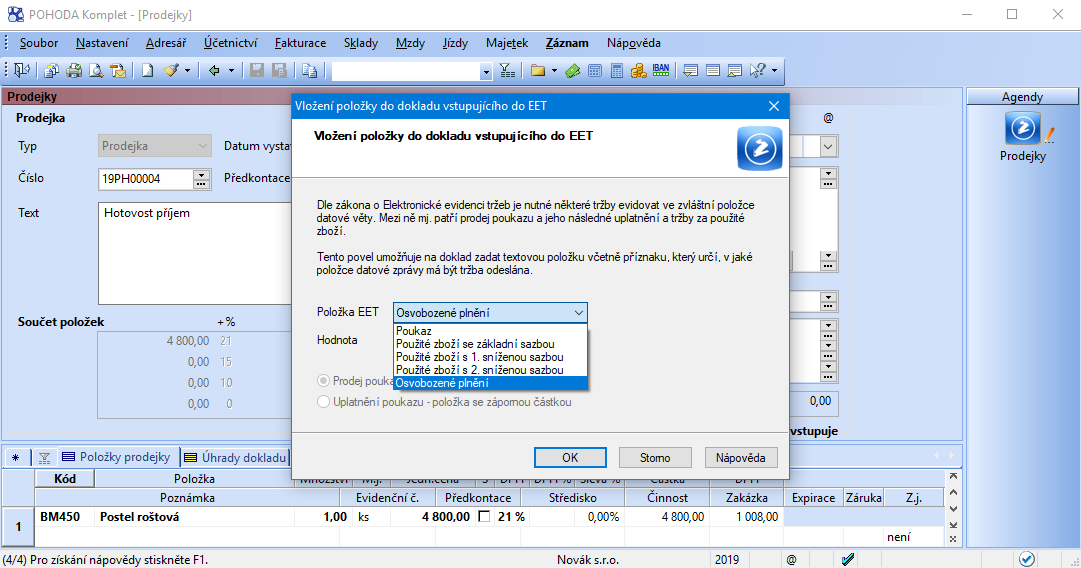Toggle the checkbox in the Postel roštová row

pyautogui.click(x=484, y=516)
